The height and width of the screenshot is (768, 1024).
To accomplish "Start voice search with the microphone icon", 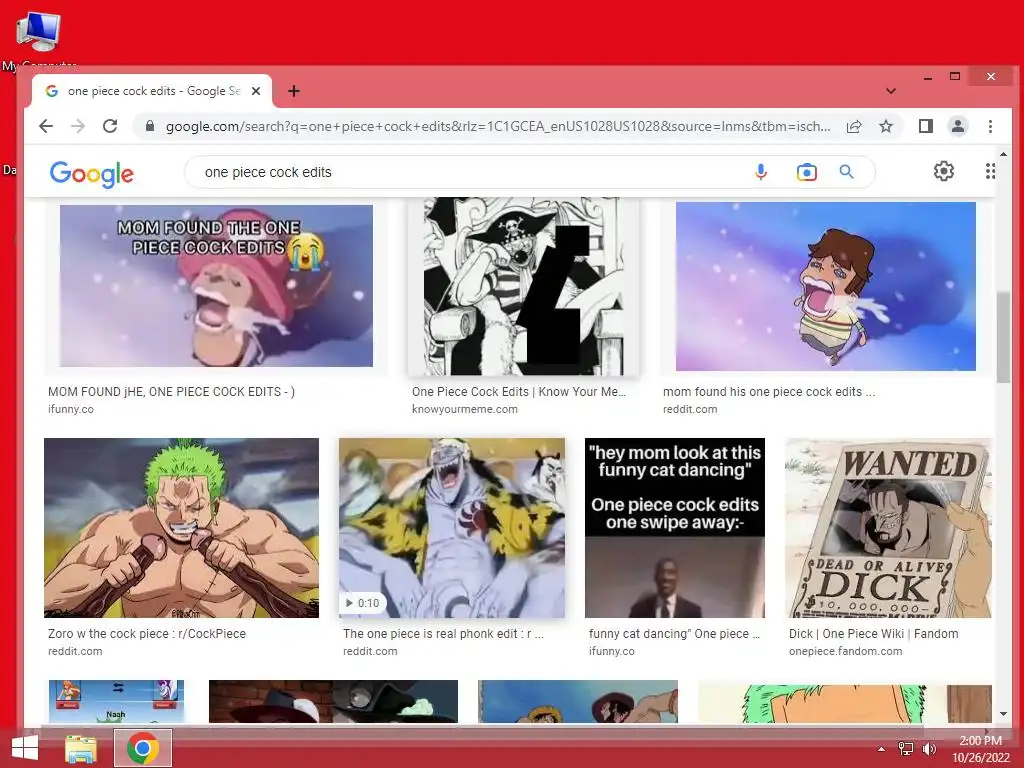I will (761, 172).
